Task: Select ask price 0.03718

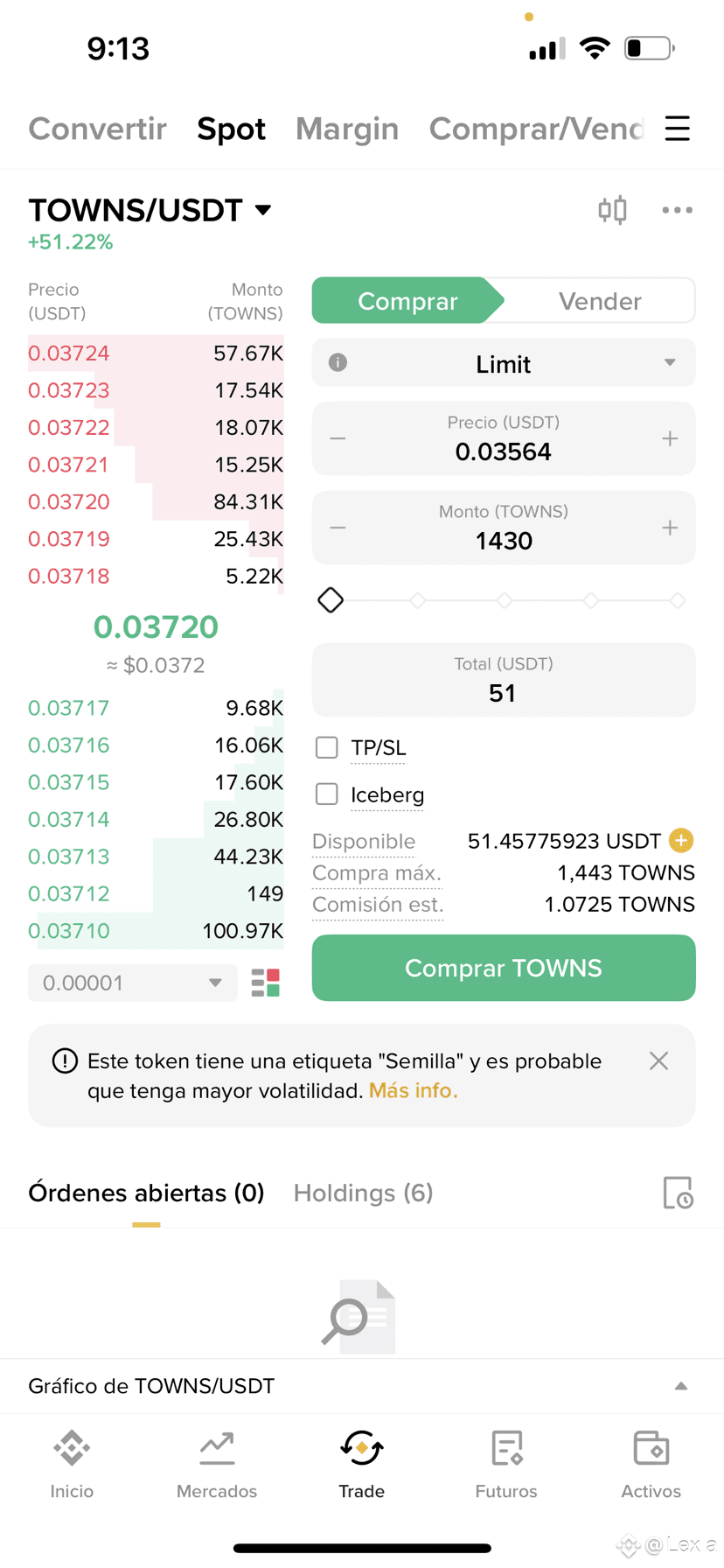Action: click(x=68, y=576)
